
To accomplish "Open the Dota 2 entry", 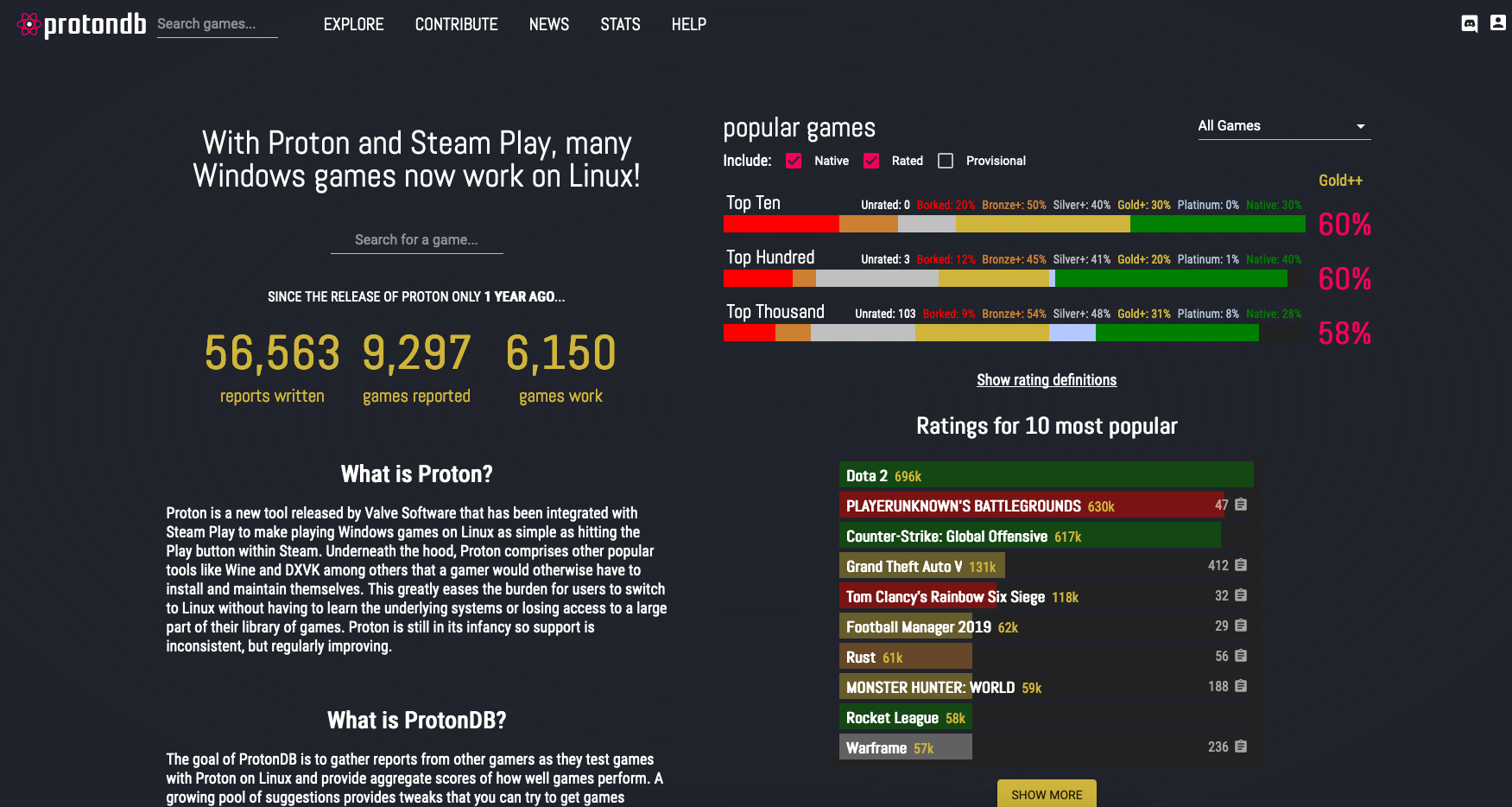I will pos(1046,475).
